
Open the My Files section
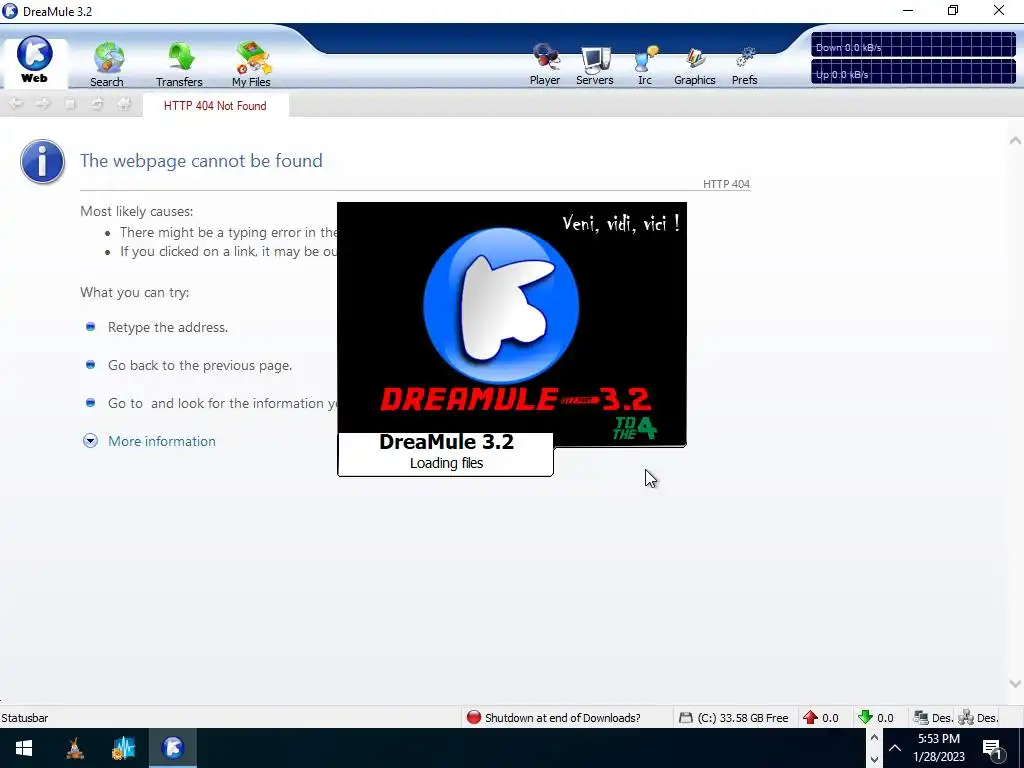[x=251, y=64]
